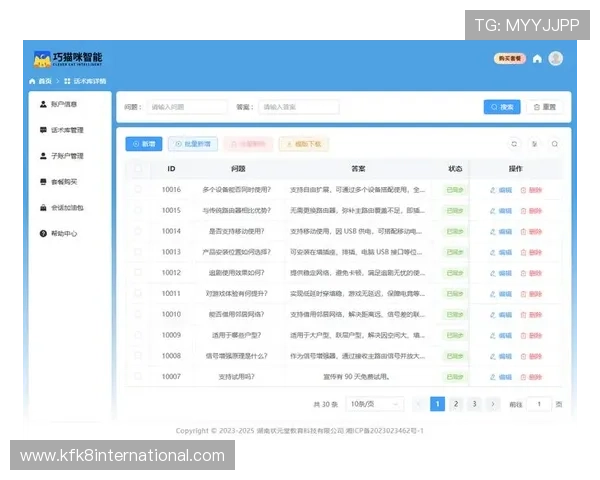Check the checkbox for row 10014
600x480 pixels.
138,231
